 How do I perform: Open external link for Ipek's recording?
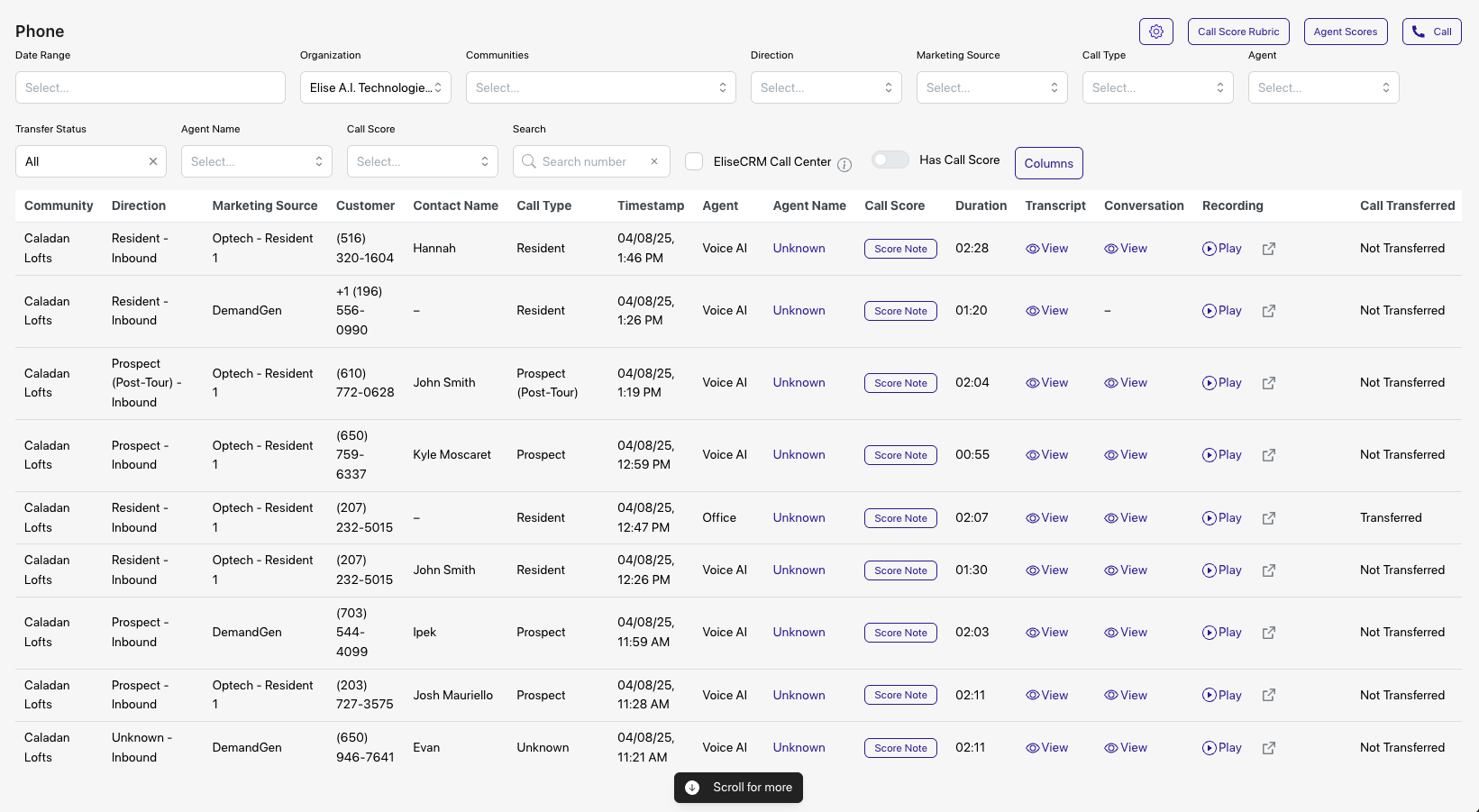pos(1269,633)
